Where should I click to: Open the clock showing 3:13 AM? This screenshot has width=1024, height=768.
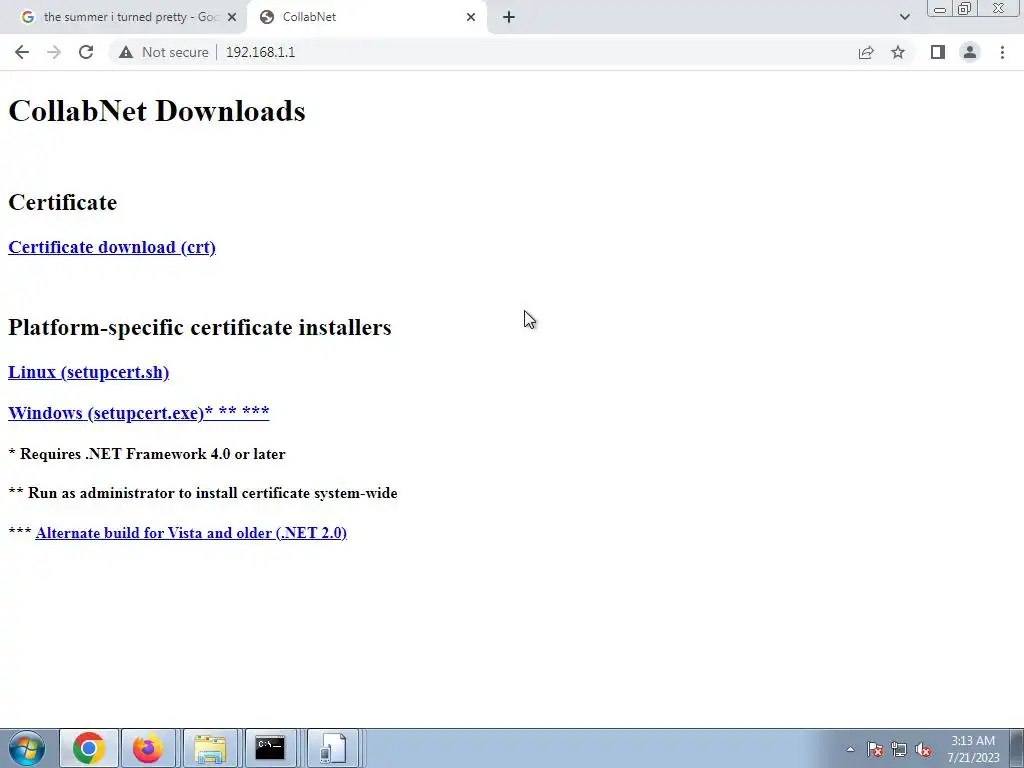point(973,749)
